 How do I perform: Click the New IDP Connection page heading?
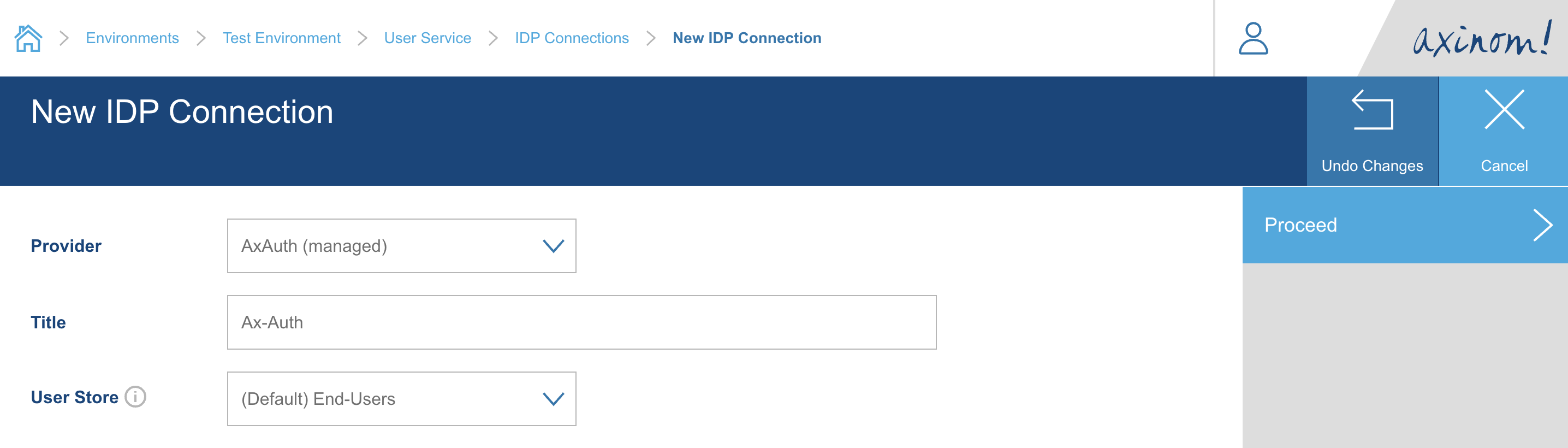pos(182,111)
